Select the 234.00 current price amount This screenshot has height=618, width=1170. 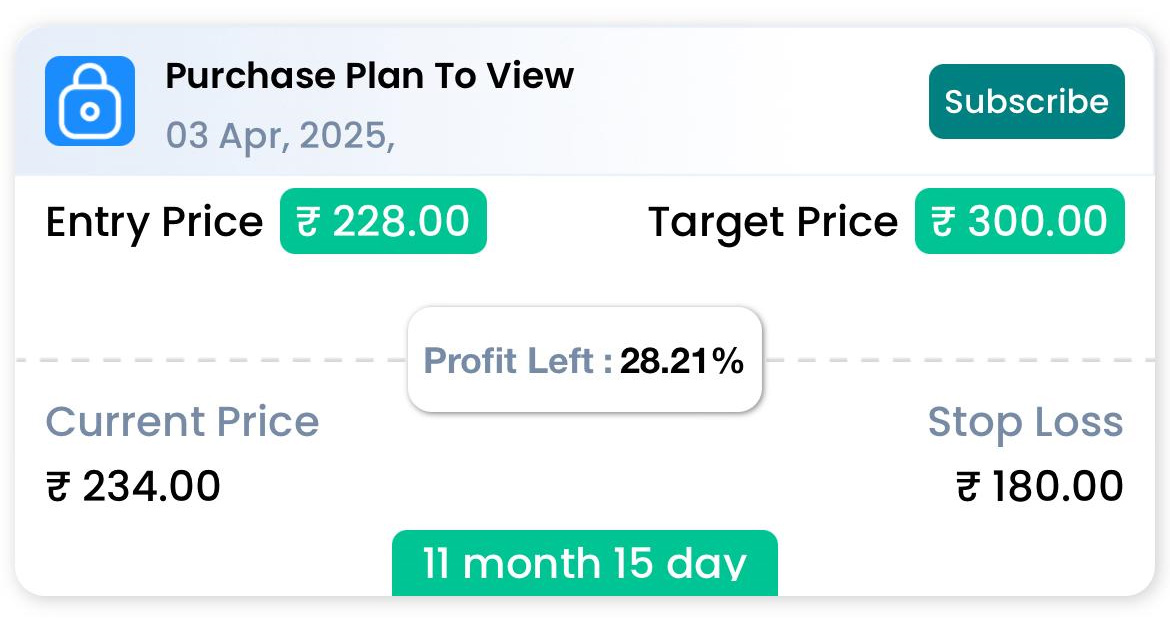151,487
